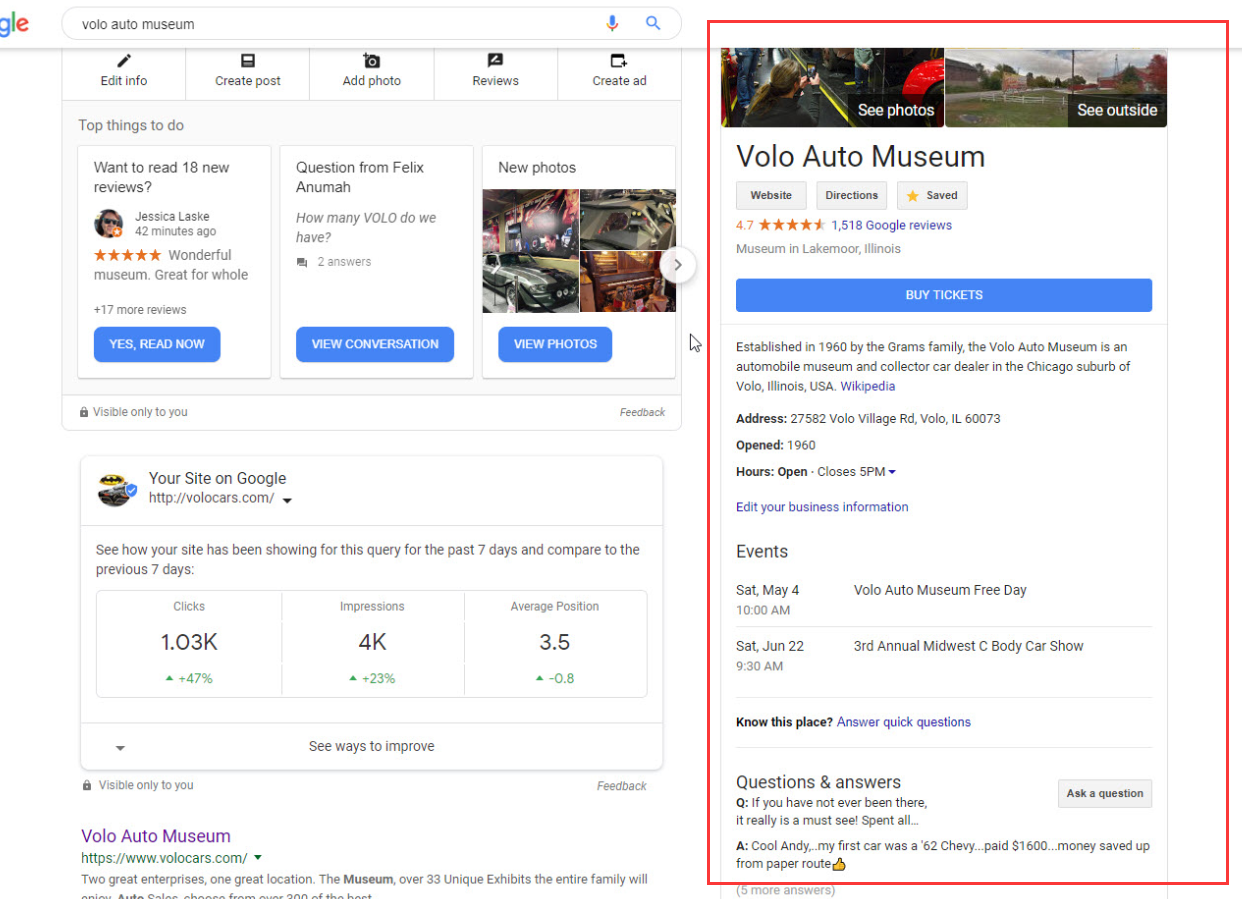Image resolution: width=1242 pixels, height=899 pixels.
Task: Open dropdown arrow beside www.volocars.com result URL
Action: tap(257, 858)
